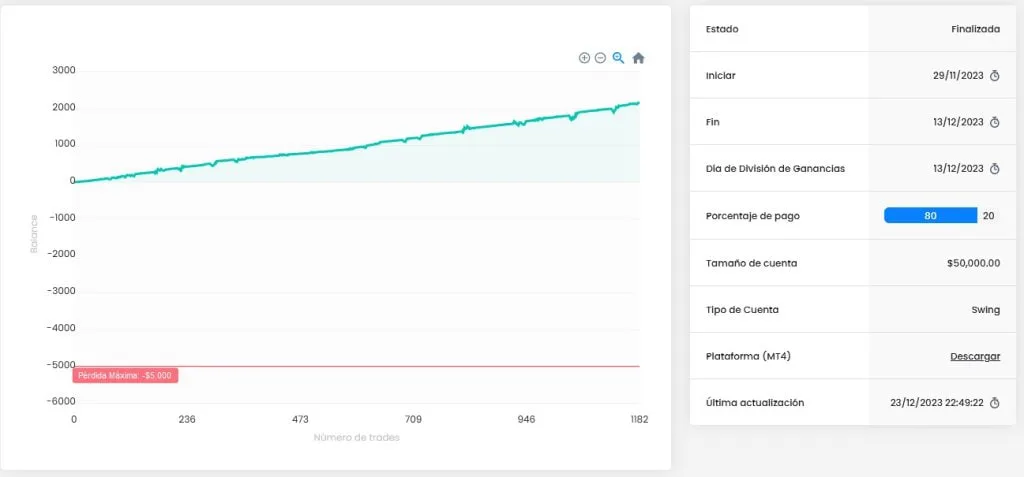Viewport: 1024px width, 477px height.
Task: Click clock icon next to División de Ganancias date
Action: 995,169
